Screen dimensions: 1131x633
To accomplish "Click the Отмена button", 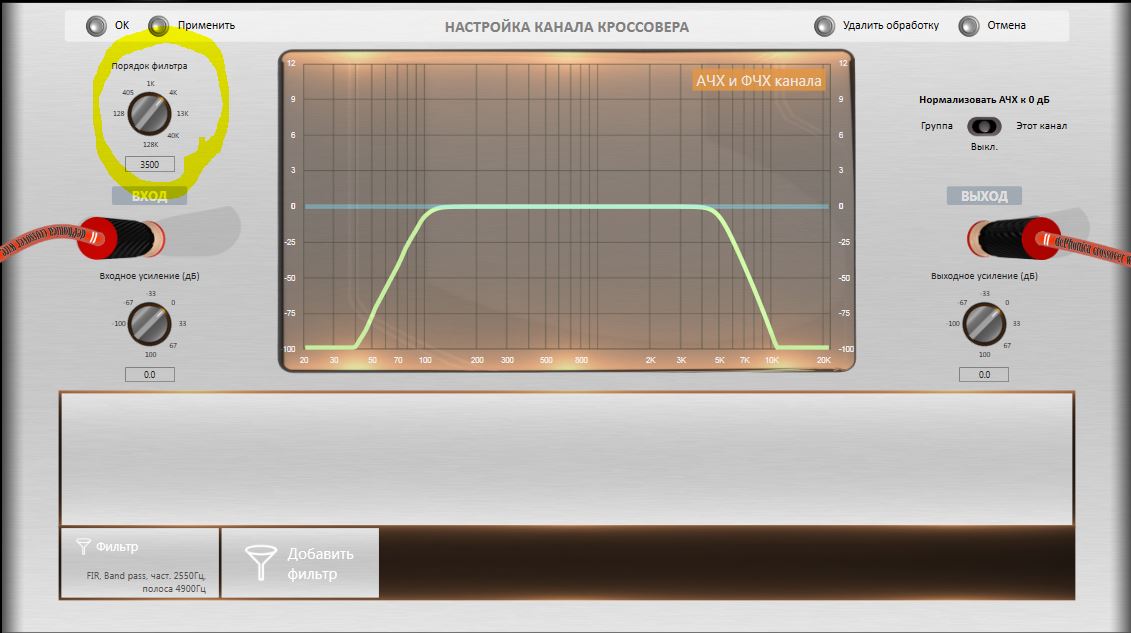I will click(993, 25).
